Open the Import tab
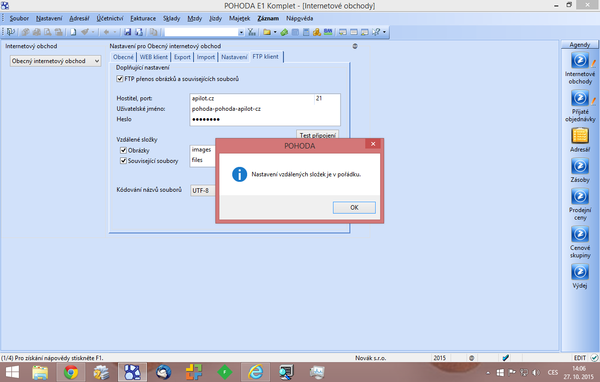Screen dimensions: 600x382 coord(206,57)
